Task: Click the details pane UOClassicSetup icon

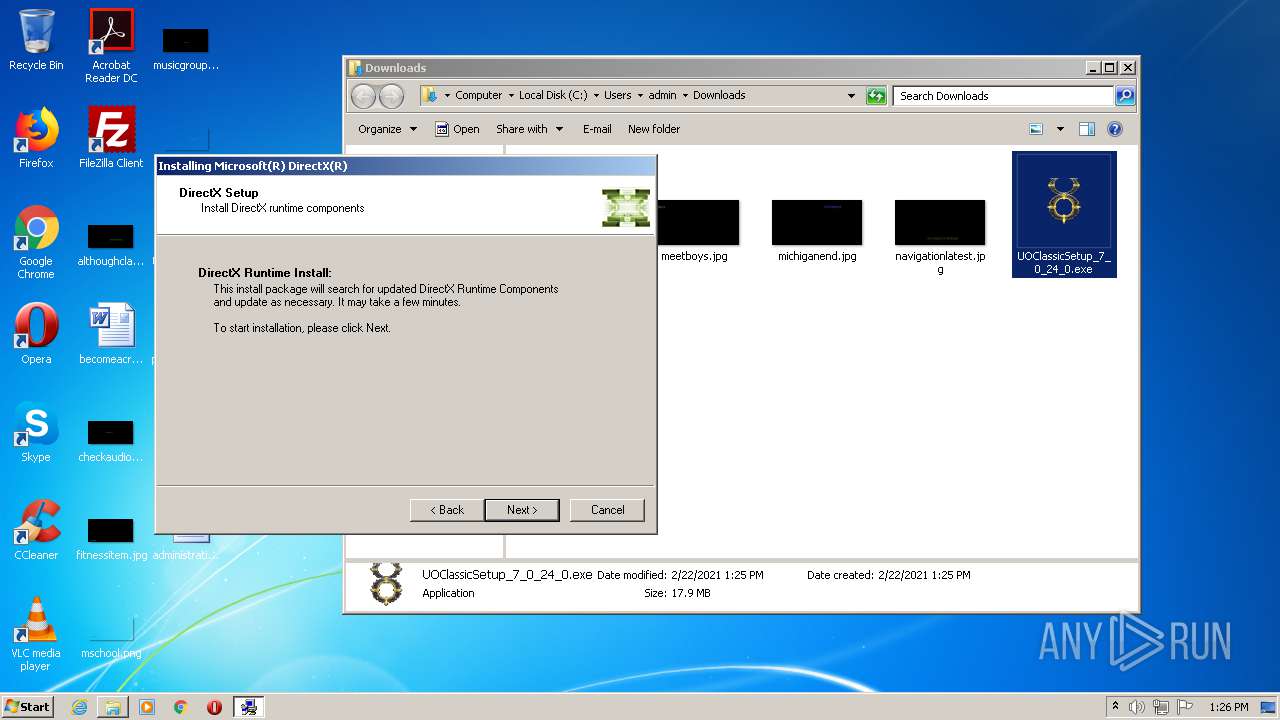Action: click(386, 583)
